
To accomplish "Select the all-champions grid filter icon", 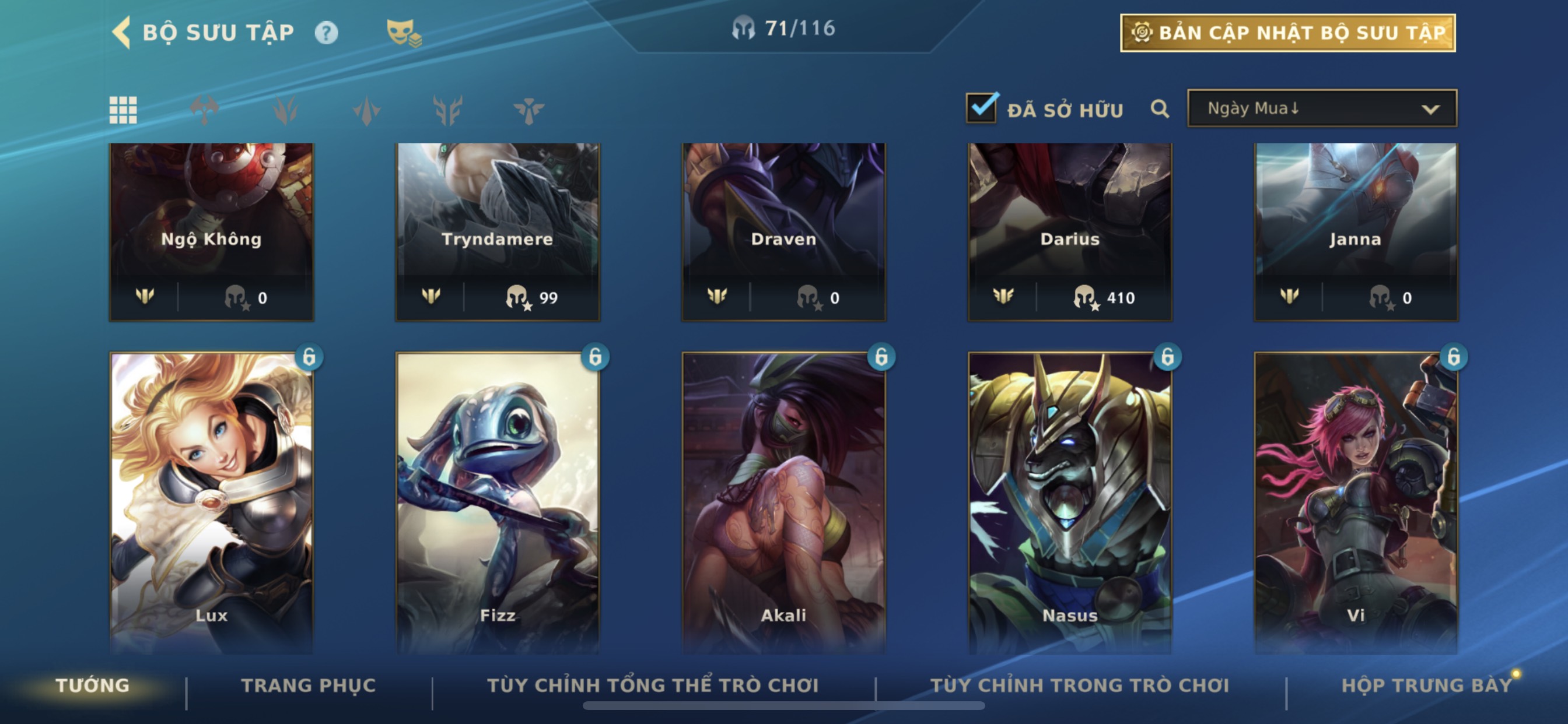I will [123, 110].
